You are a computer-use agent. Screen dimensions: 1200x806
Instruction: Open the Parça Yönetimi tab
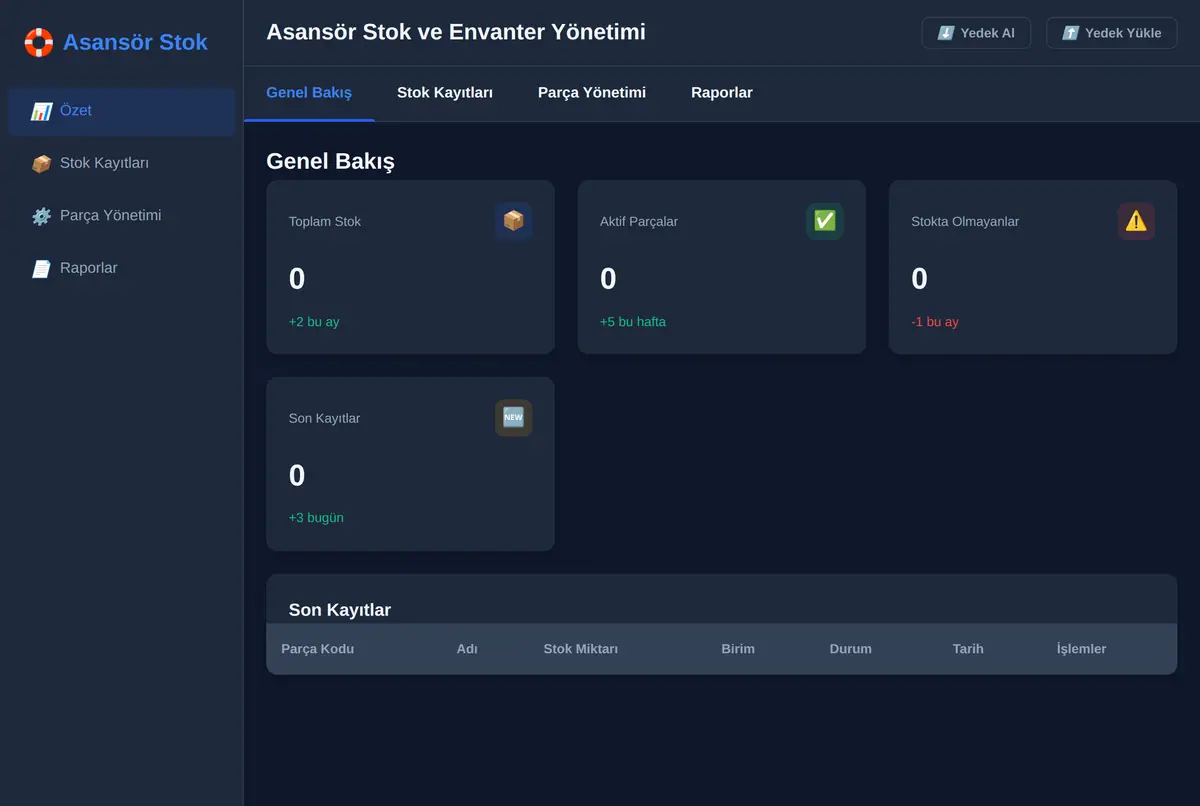pos(592,93)
